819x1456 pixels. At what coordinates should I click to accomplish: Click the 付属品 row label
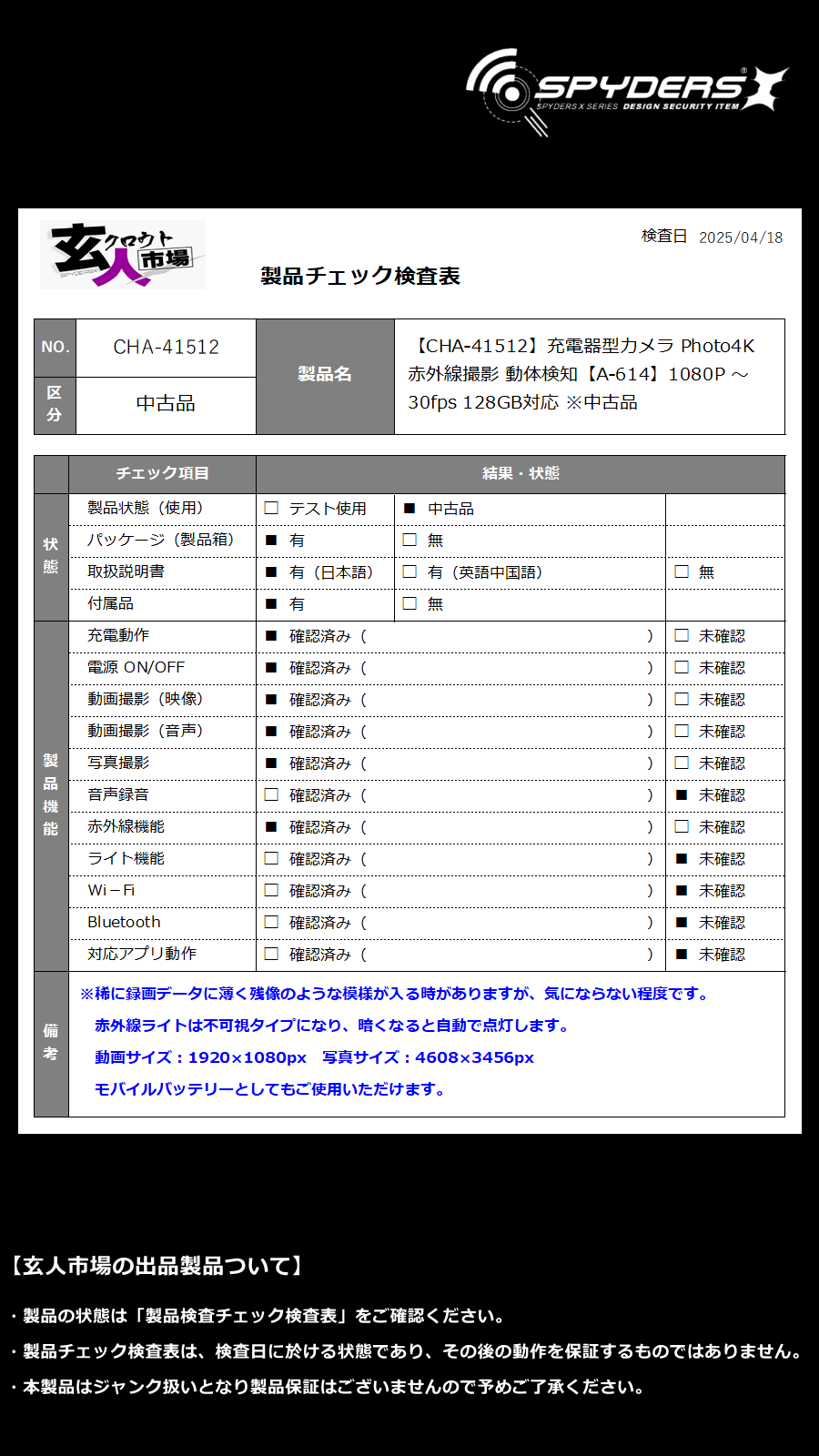tap(110, 603)
